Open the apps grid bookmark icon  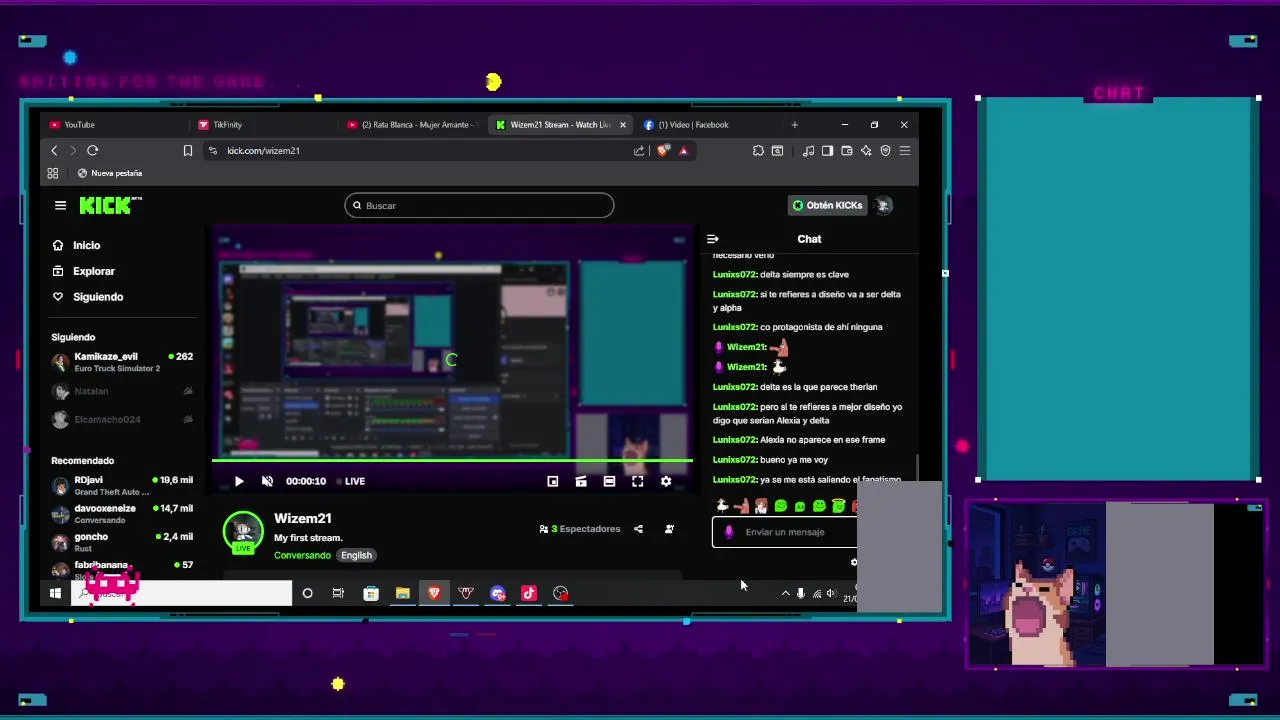53,173
